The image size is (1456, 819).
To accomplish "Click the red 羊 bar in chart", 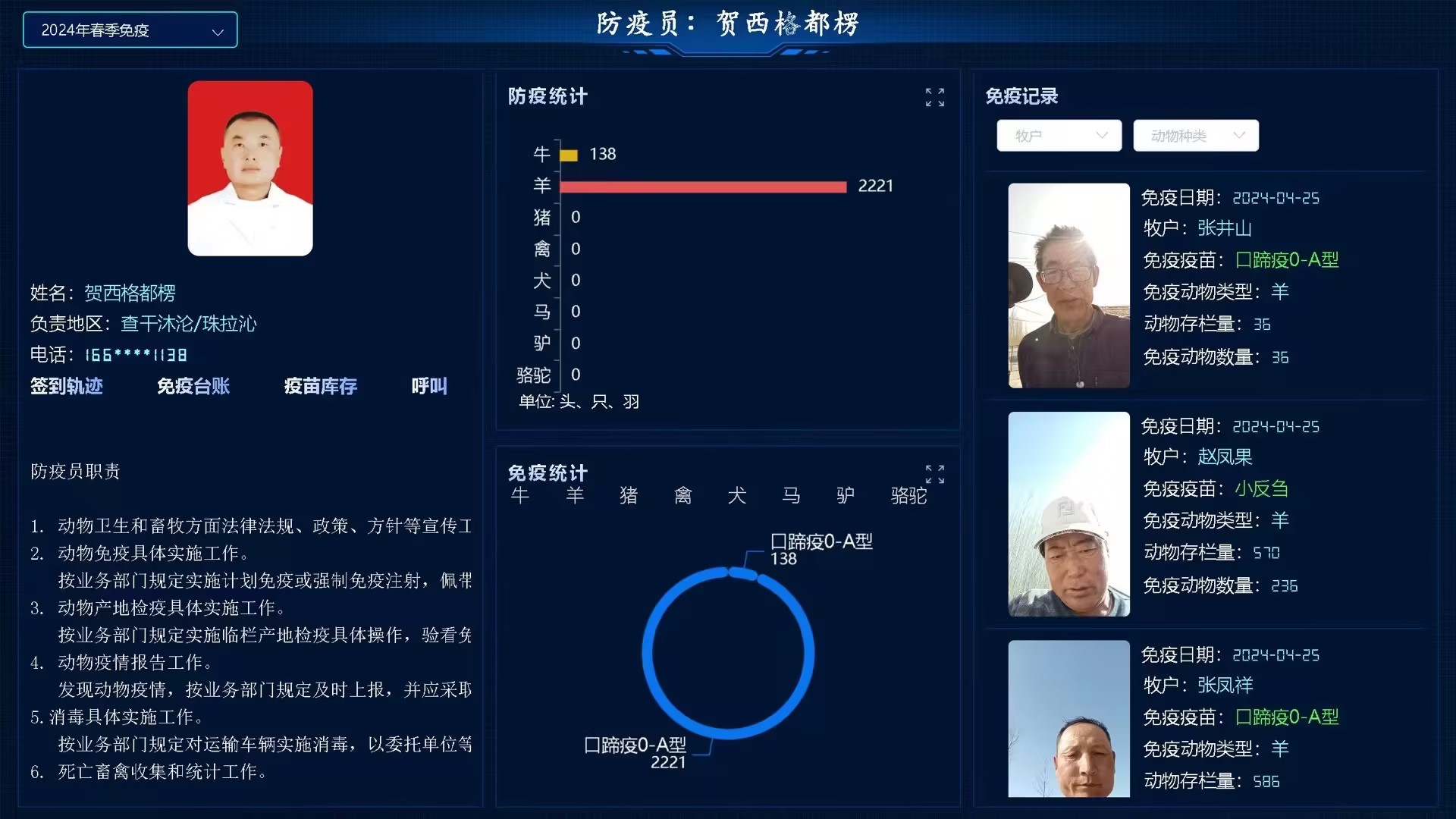I will pos(702,187).
